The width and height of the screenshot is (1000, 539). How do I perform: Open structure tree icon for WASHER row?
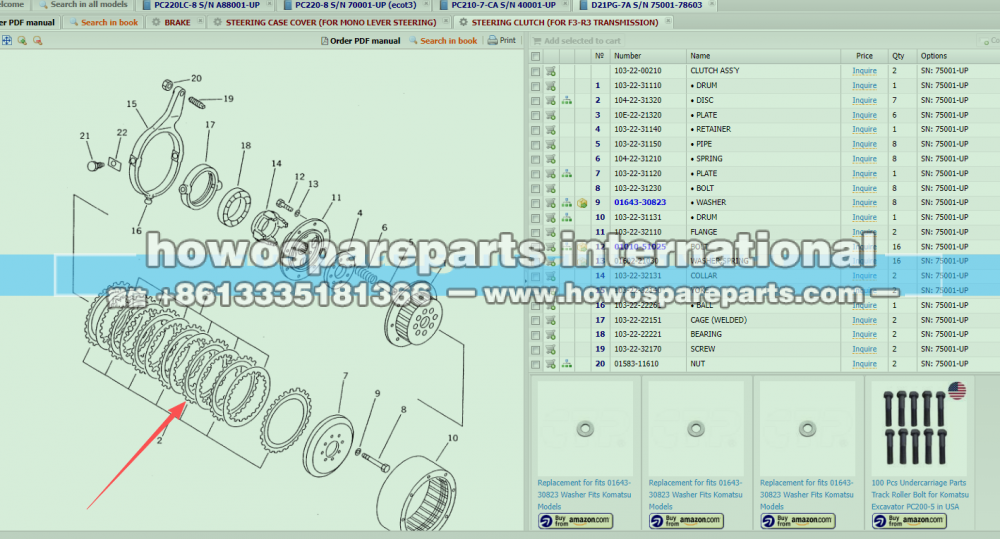tap(566, 203)
